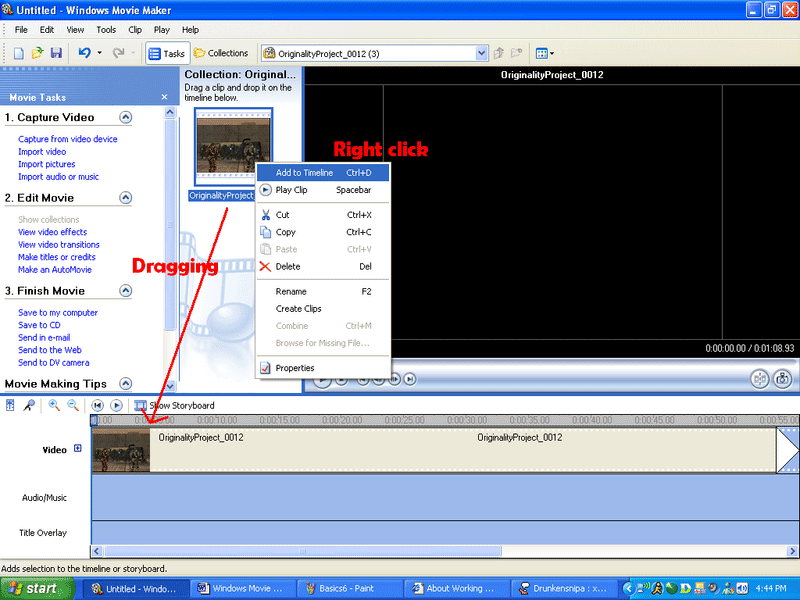The width and height of the screenshot is (800, 600).
Task: Zoom in on the timeline
Action: click(x=54, y=405)
